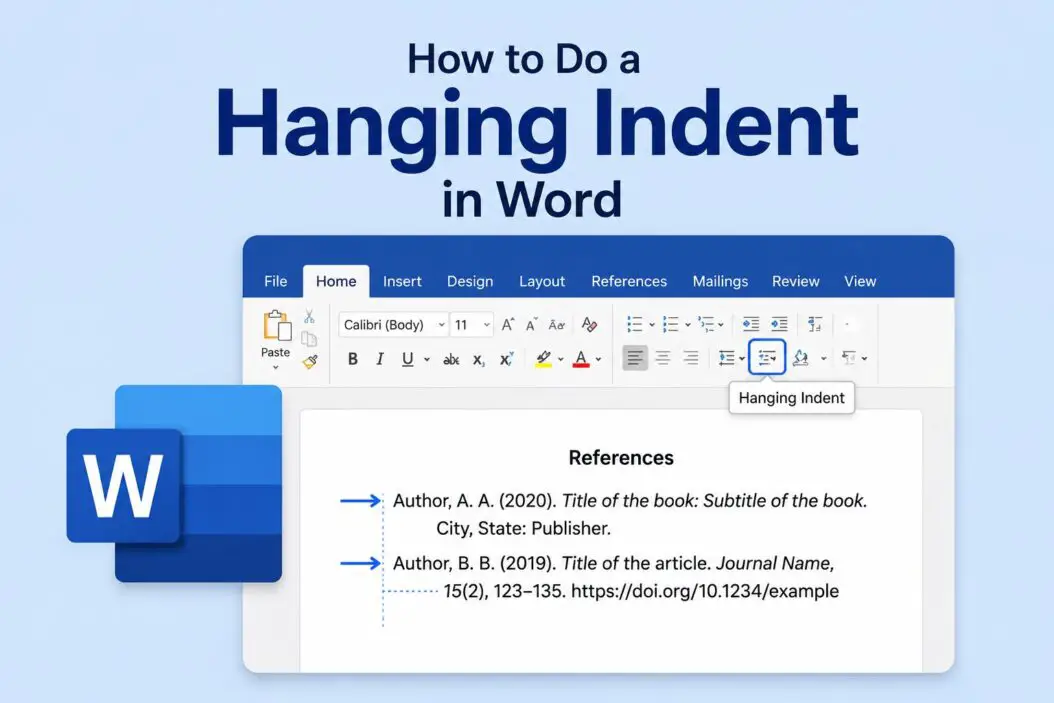1054x703 pixels.
Task: Toggle Italic formatting
Action: coord(380,359)
